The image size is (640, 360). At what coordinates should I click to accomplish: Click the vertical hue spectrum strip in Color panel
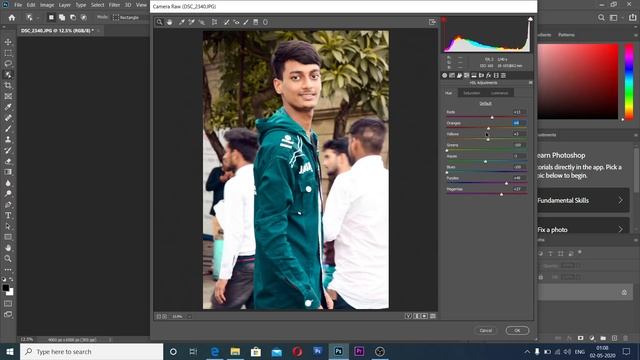[629, 81]
